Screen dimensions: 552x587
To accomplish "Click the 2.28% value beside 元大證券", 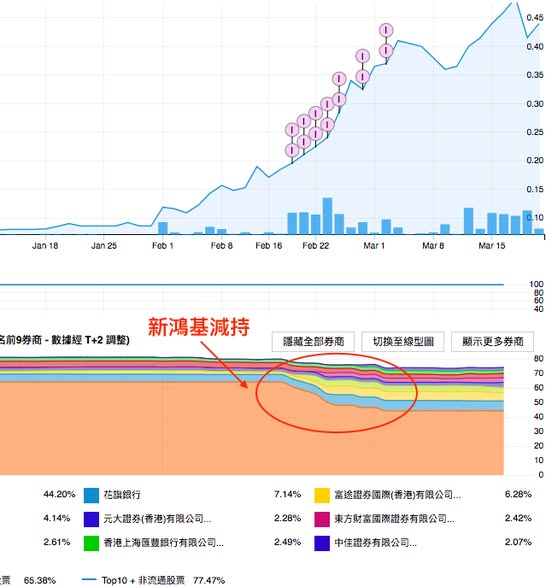I will tap(287, 518).
